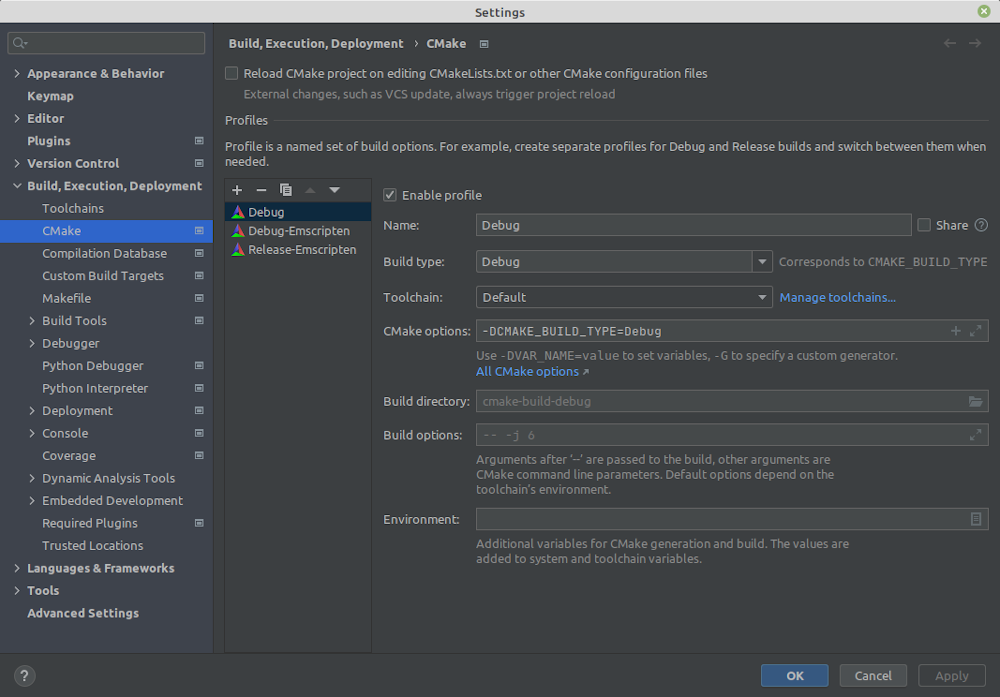The image size is (1000, 697).
Task: Expand Appearance & Behavior section
Action: 17,73
